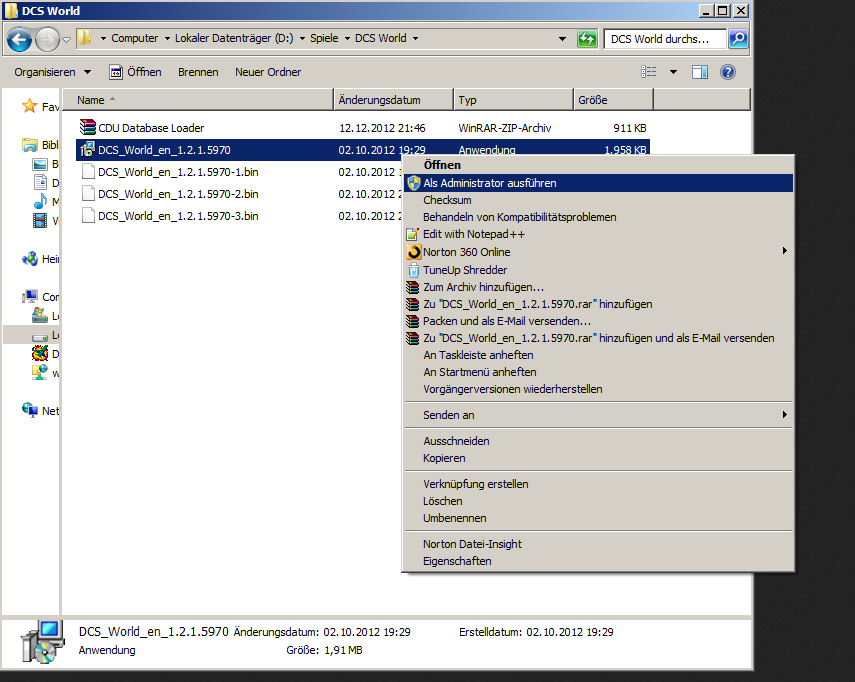The width and height of the screenshot is (855, 682).
Task: Open the 'Norton 360 Online' submenu
Action: click(598, 252)
